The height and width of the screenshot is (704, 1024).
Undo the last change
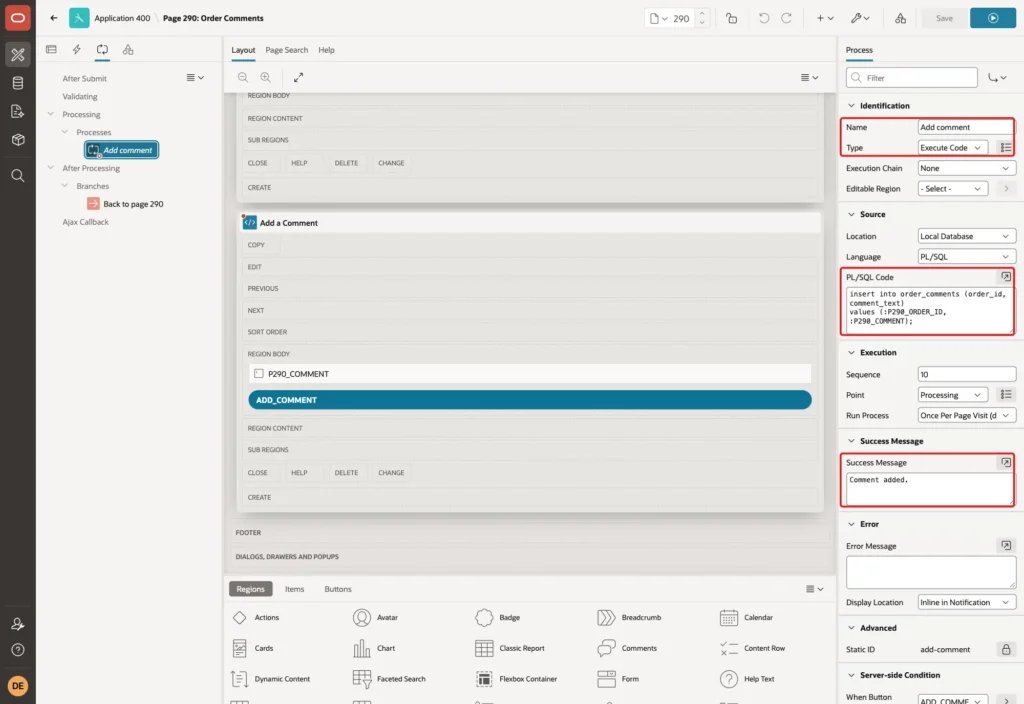(x=763, y=18)
